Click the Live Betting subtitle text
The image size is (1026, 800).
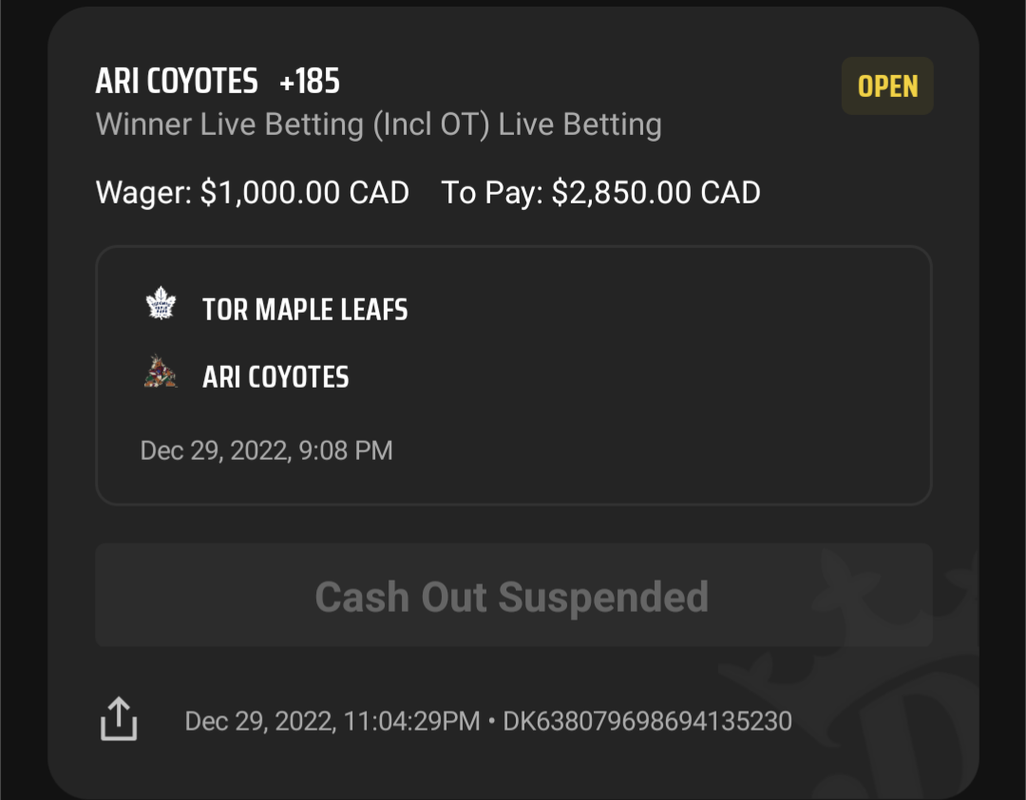pos(580,124)
